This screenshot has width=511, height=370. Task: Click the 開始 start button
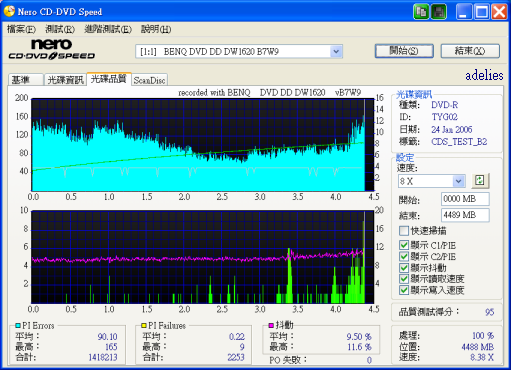pos(404,51)
